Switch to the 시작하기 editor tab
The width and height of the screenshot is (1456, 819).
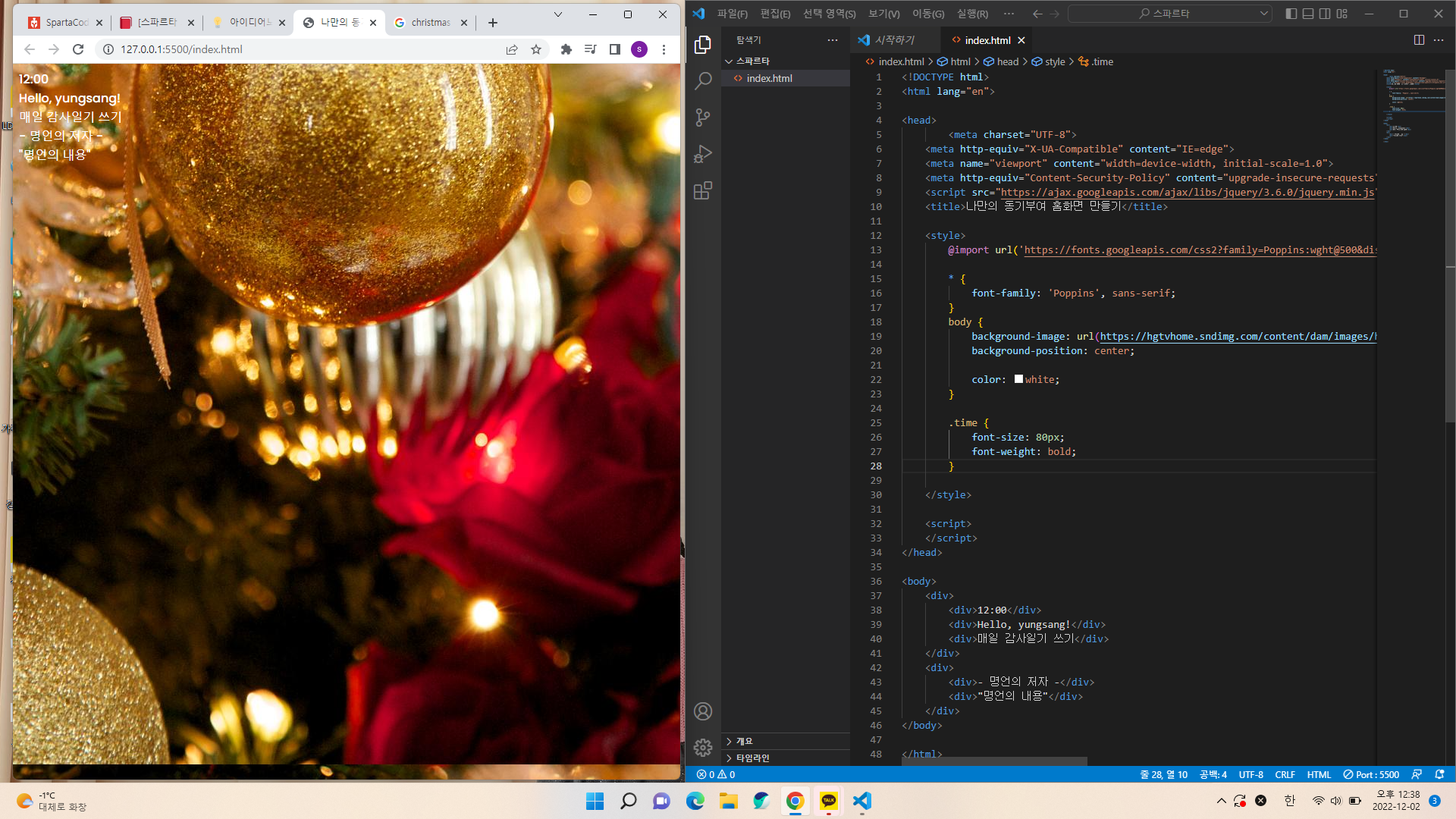click(895, 40)
